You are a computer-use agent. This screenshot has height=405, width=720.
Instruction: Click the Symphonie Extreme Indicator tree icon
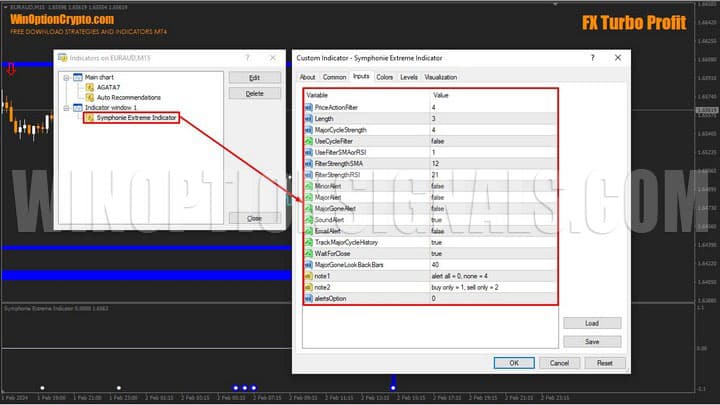coord(90,118)
